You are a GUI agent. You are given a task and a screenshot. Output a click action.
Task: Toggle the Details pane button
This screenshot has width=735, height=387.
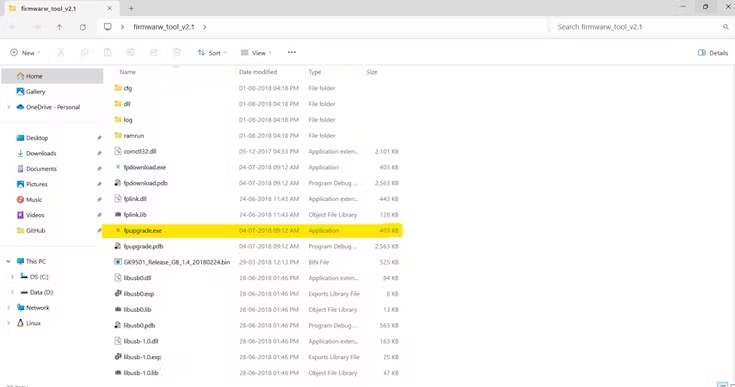[x=712, y=52]
